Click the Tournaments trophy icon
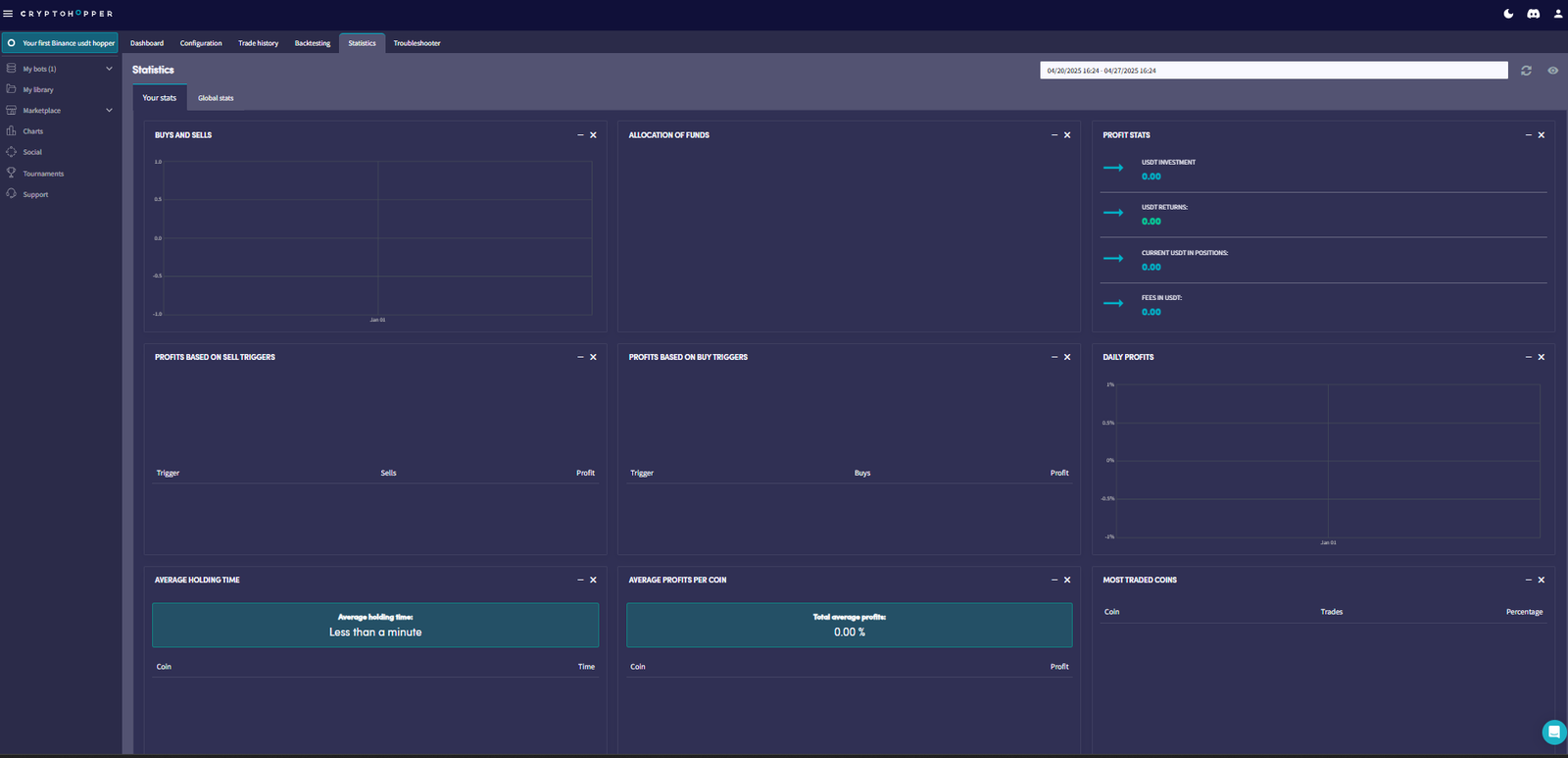 [x=11, y=173]
